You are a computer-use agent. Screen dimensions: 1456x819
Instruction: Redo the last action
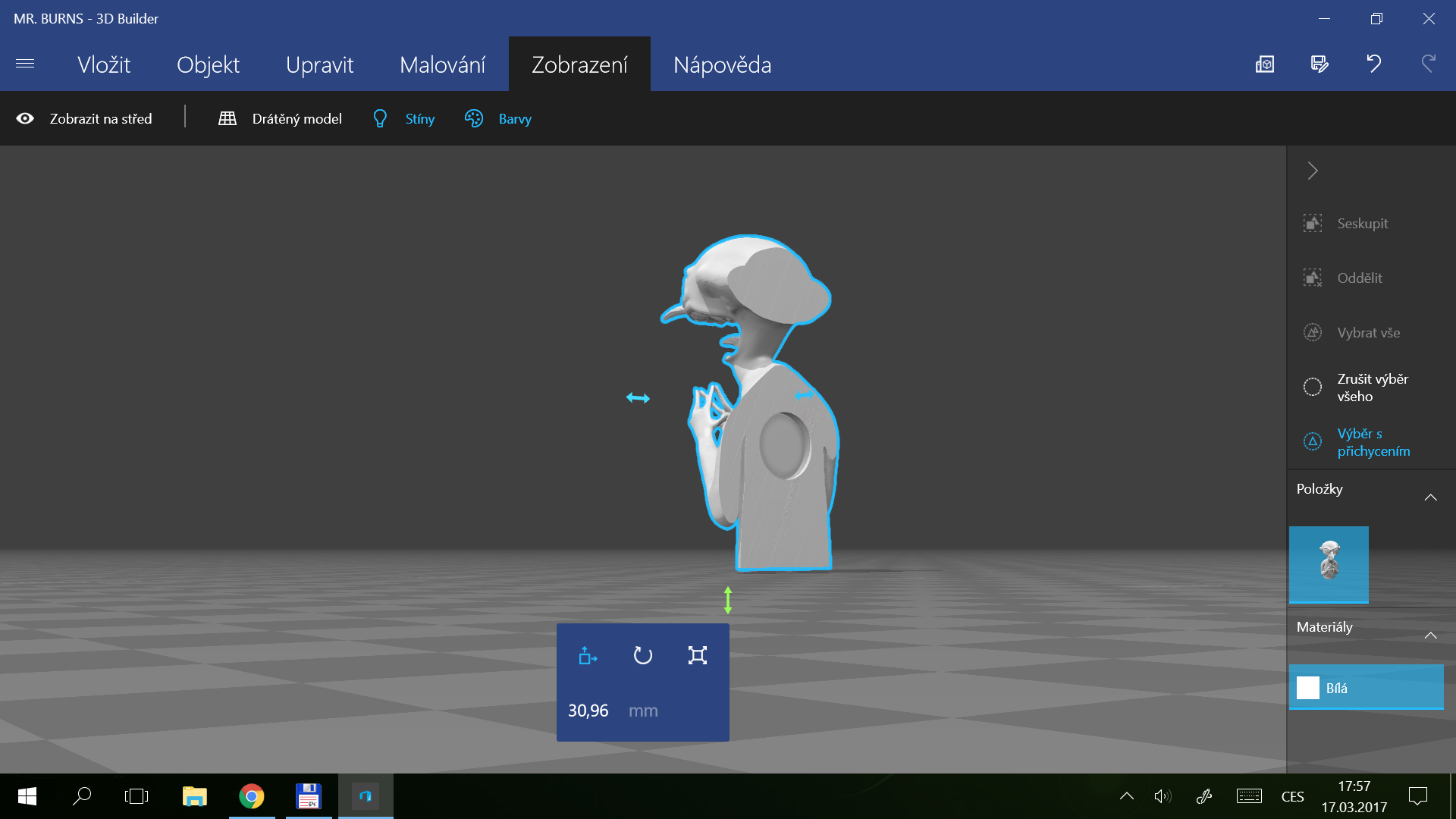pyautogui.click(x=1429, y=64)
